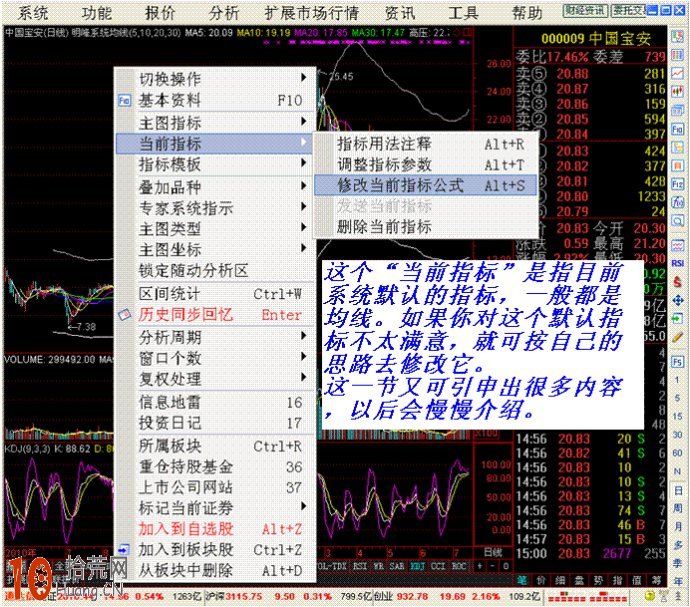This screenshot has width=690, height=607.
Task: Click the F10 basic info sidebar icon
Action: click(x=677, y=129)
